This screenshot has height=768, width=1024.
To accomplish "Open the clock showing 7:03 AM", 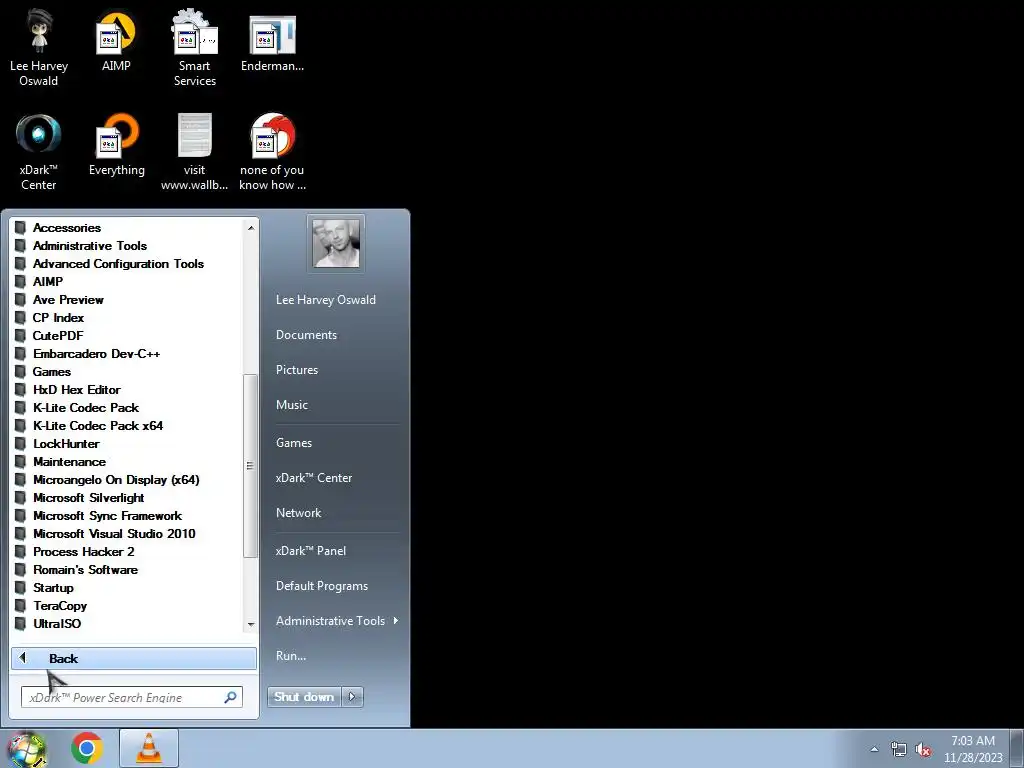I will 973,749.
